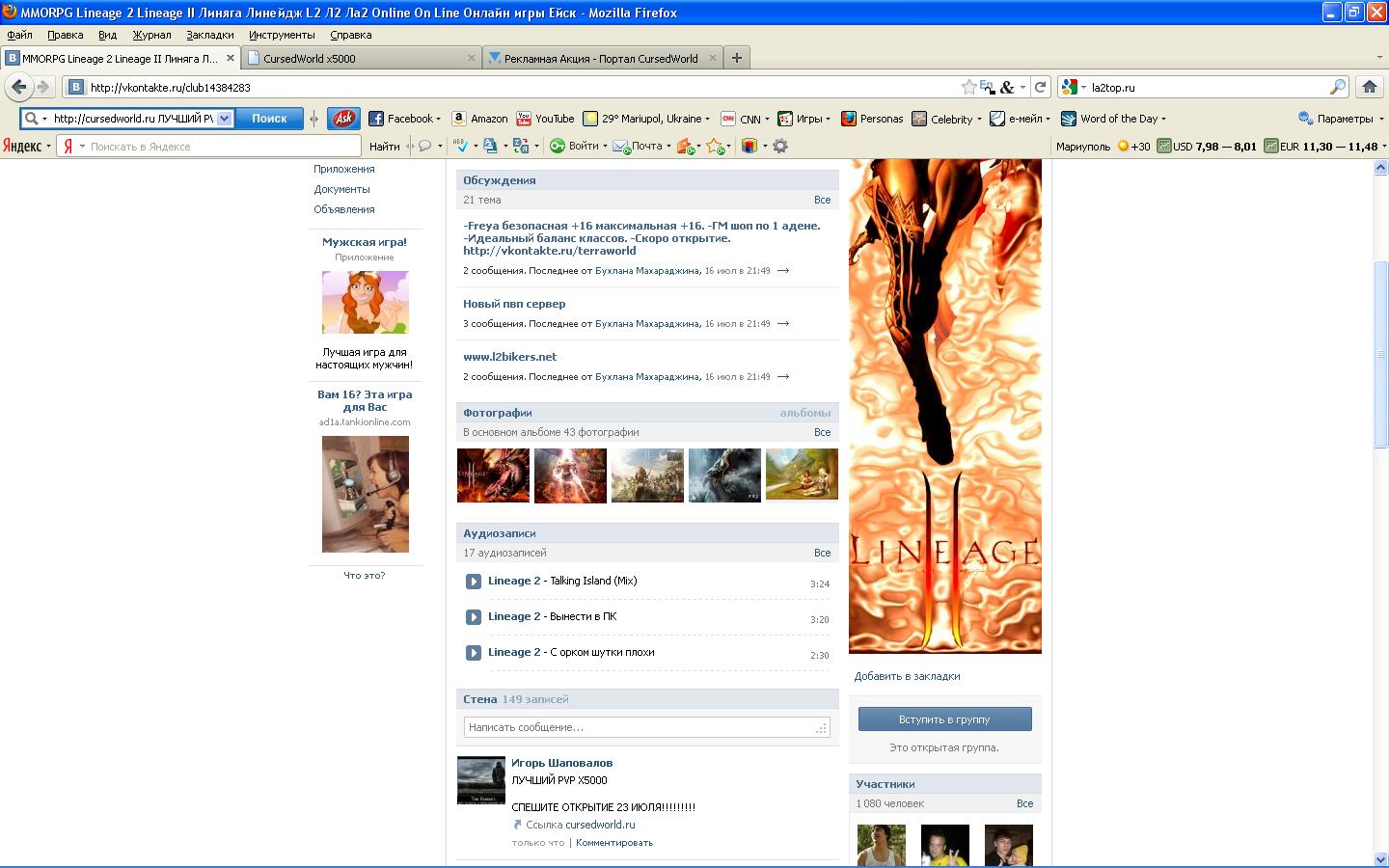Open the list all tabs dropdown arrow
Viewport: 1389px width, 868px height.
(x=1378, y=58)
